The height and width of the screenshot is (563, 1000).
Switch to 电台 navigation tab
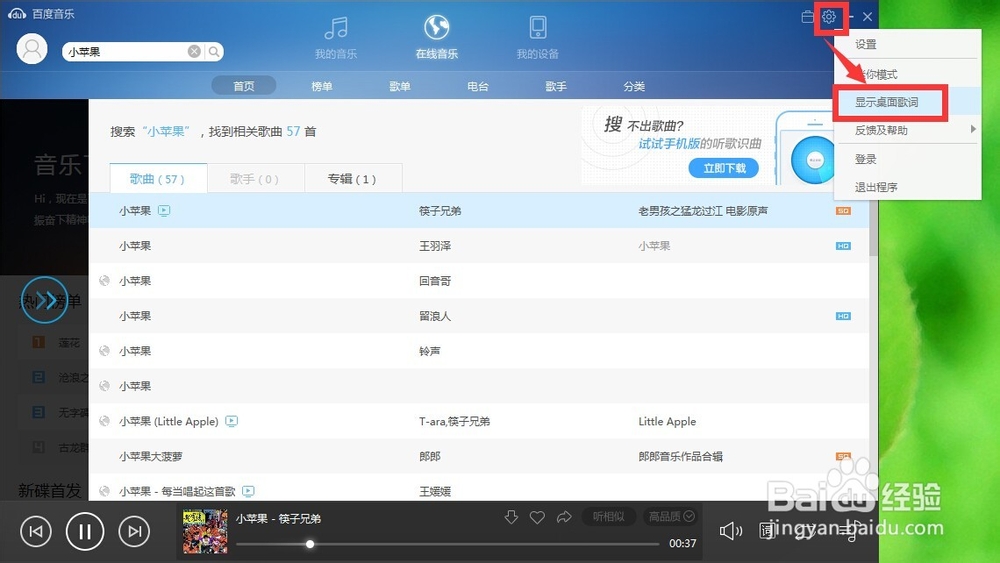pos(478,86)
